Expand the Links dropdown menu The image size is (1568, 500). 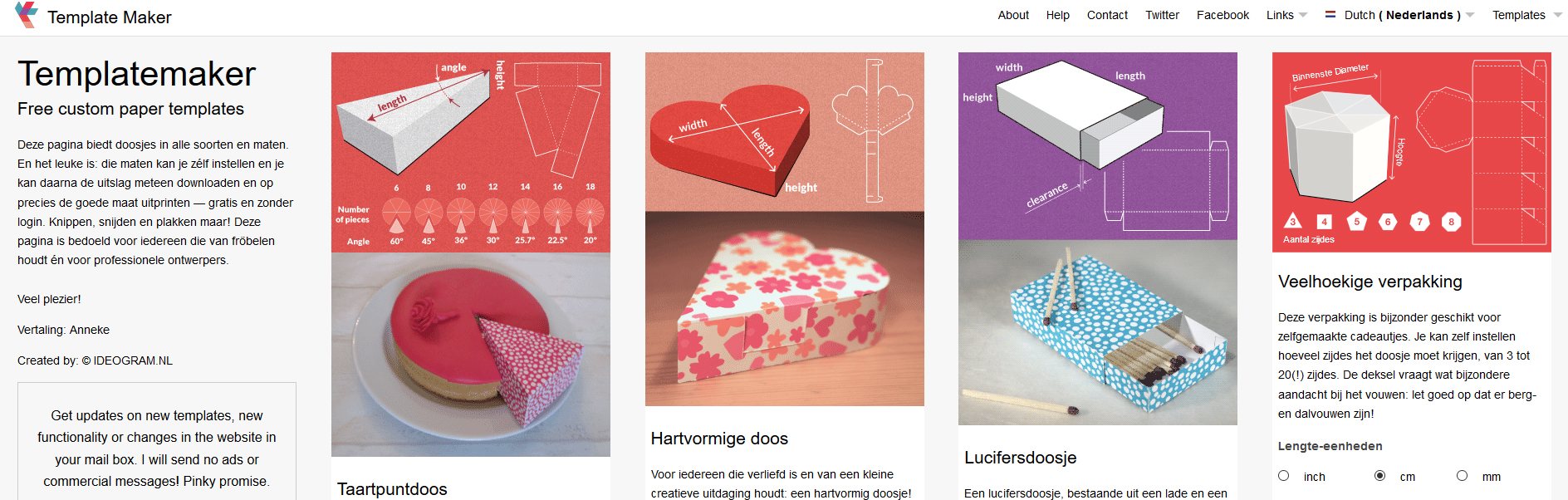(x=1286, y=15)
